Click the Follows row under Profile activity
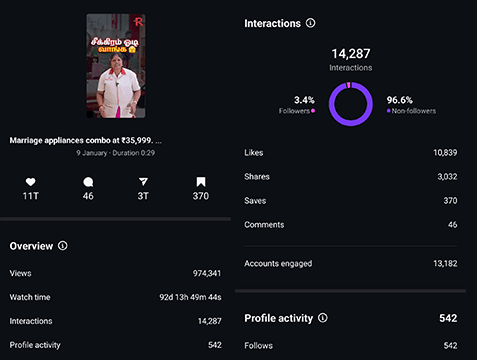This screenshot has width=477, height=360. pos(351,346)
